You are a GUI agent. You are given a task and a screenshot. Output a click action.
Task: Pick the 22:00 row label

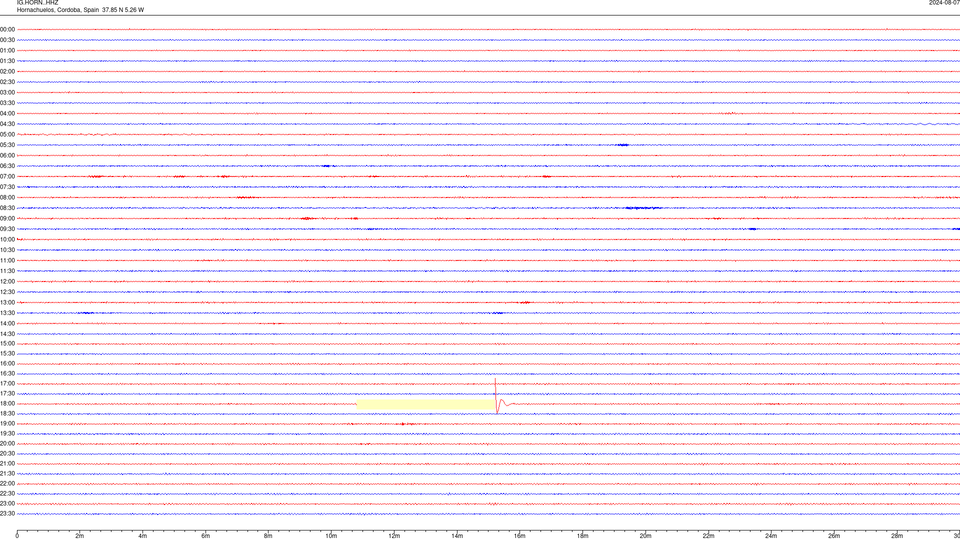point(7,484)
